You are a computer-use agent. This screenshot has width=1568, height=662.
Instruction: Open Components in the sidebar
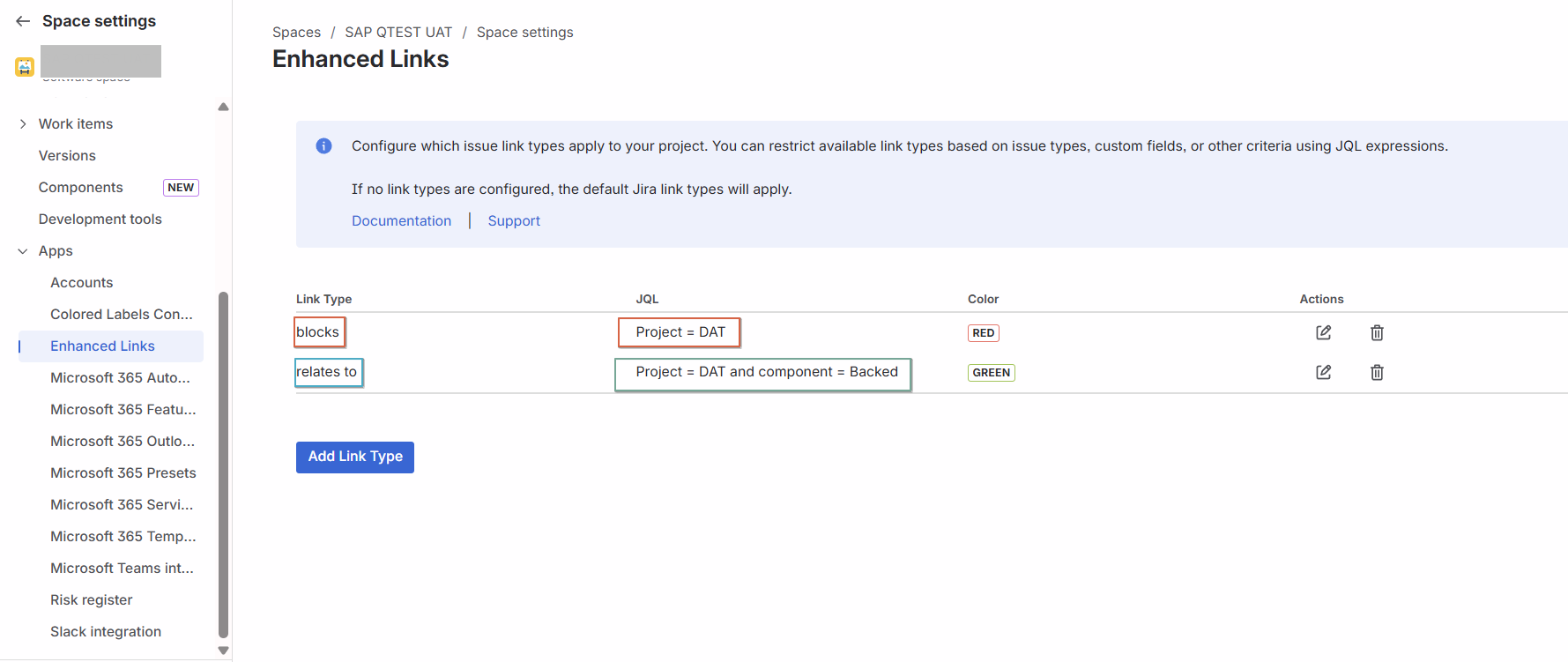81,188
